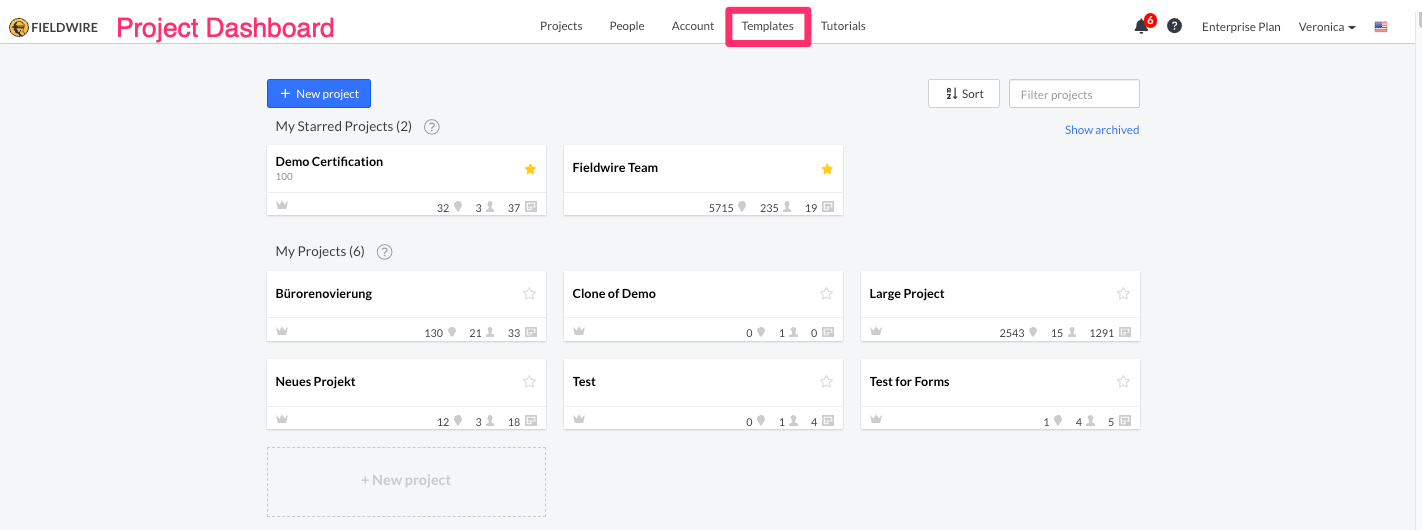
Task: Open the US flag language selector
Action: click(1381, 27)
